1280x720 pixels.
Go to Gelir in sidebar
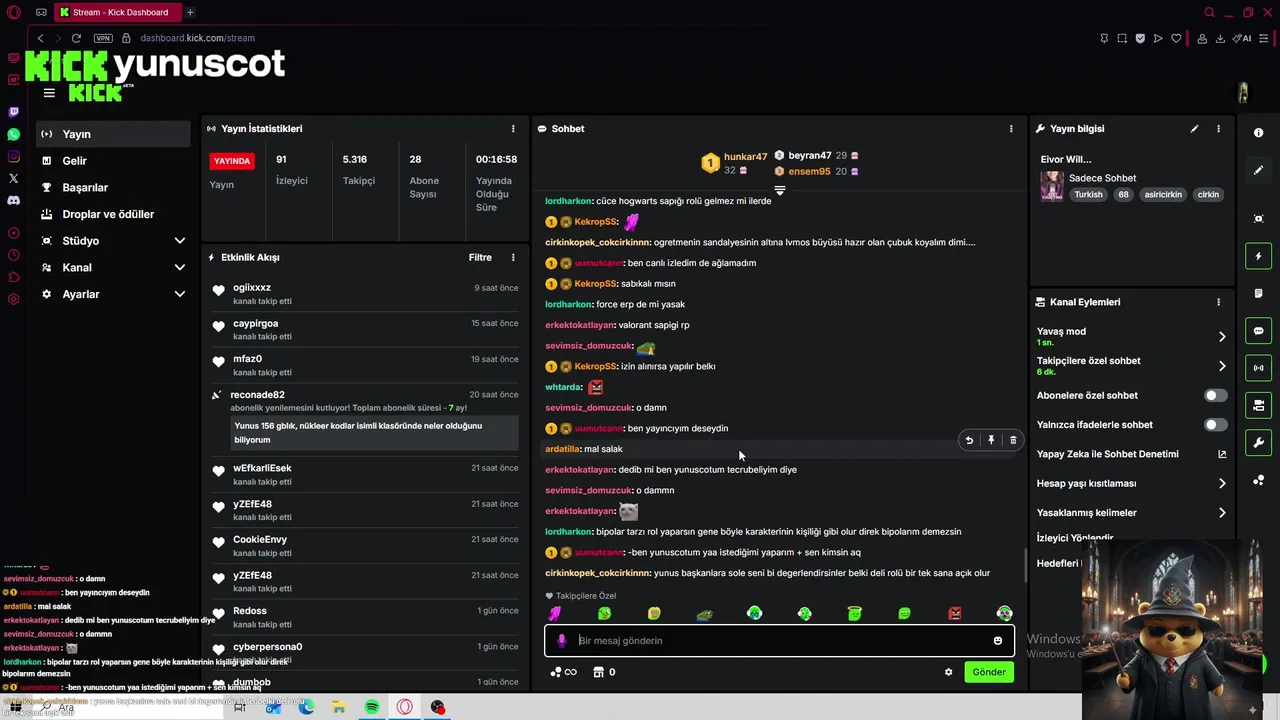point(112,160)
